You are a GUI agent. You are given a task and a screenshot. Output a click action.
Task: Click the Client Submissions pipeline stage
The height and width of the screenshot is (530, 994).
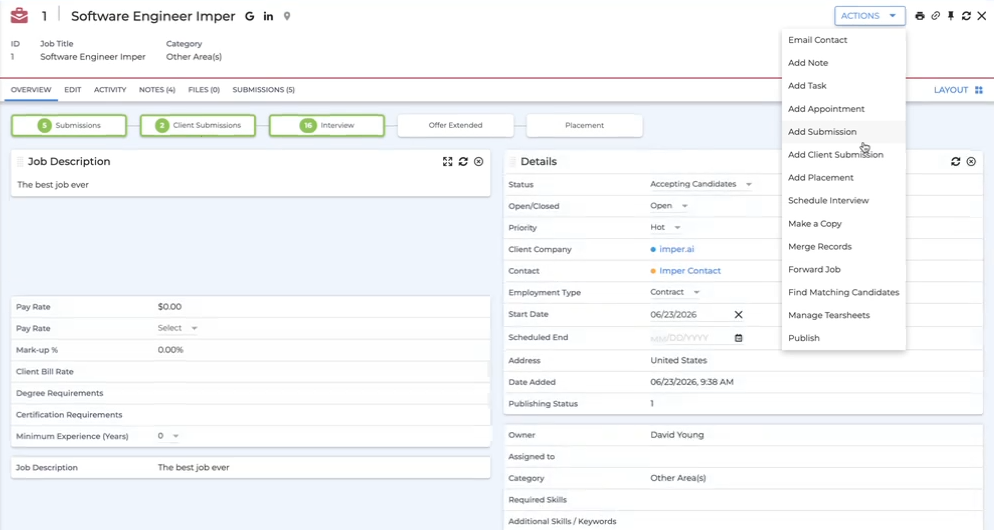click(198, 126)
